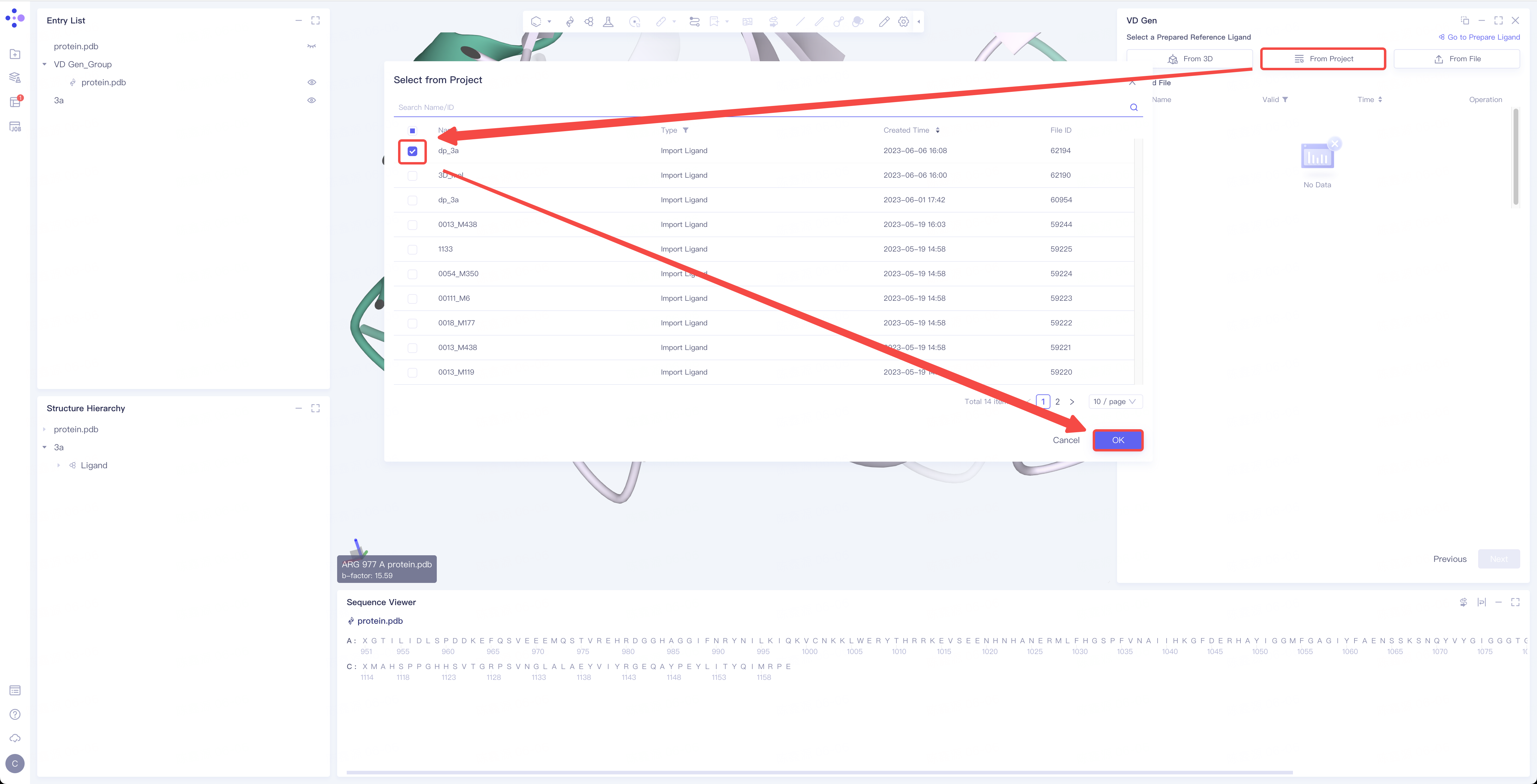Screen dimensions: 1537x784
Task: Click the molecule hexagon cluster toolbar icon
Action: coord(589,22)
